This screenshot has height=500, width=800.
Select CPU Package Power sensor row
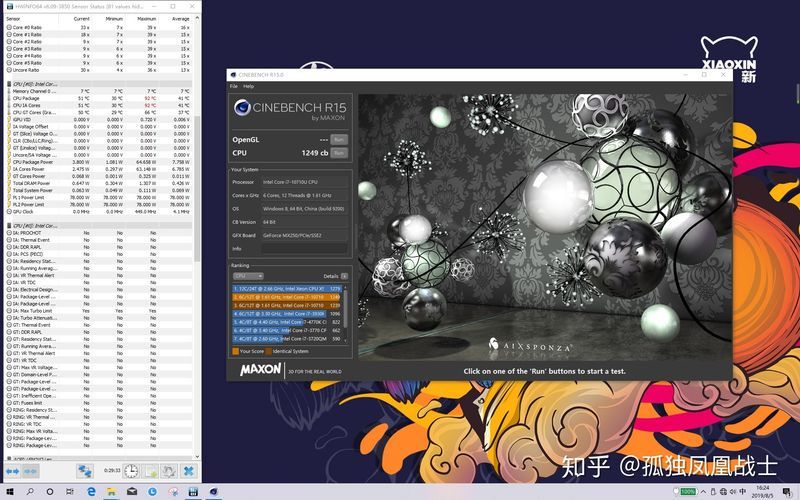point(99,162)
